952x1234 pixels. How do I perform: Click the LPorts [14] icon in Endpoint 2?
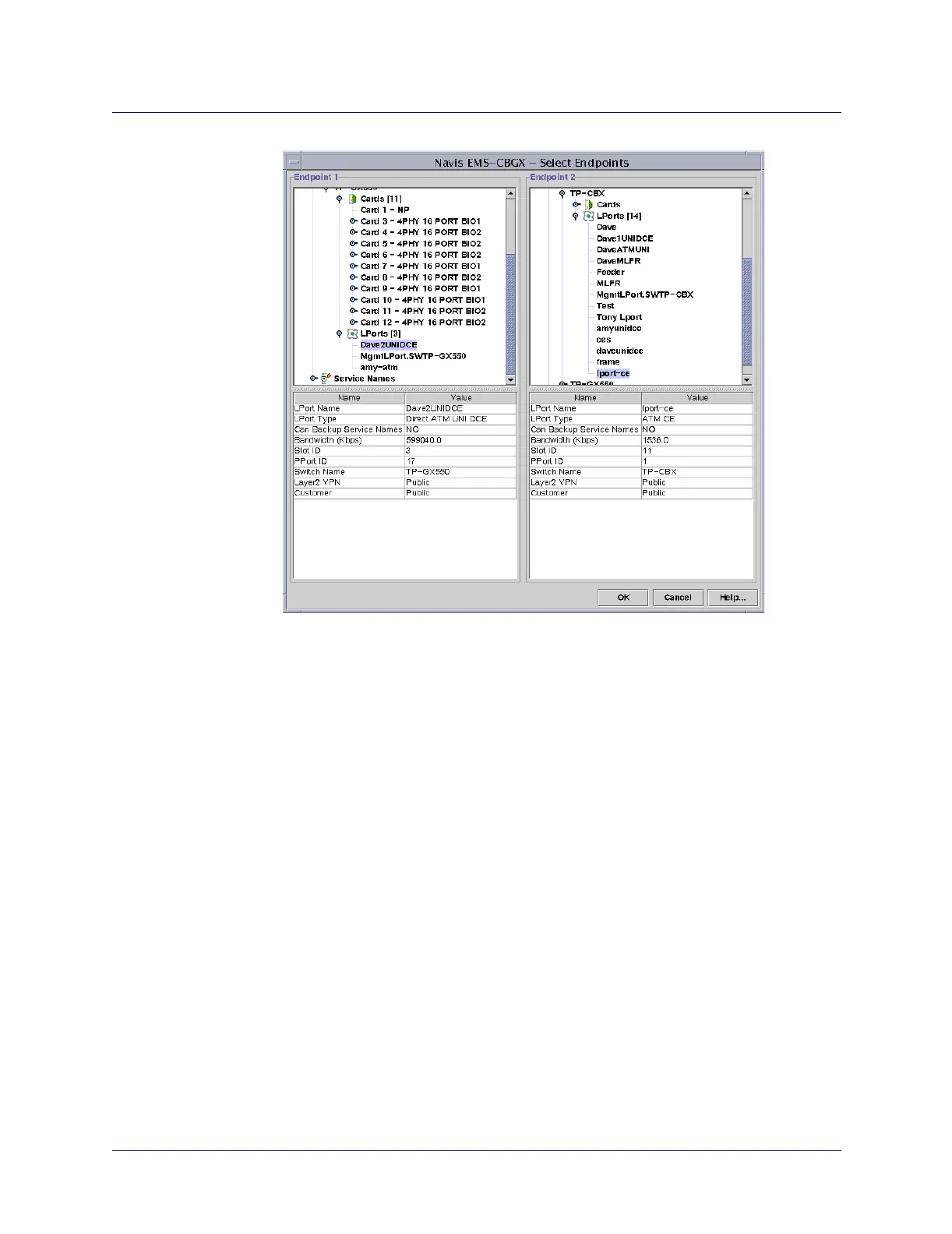pyautogui.click(x=589, y=217)
